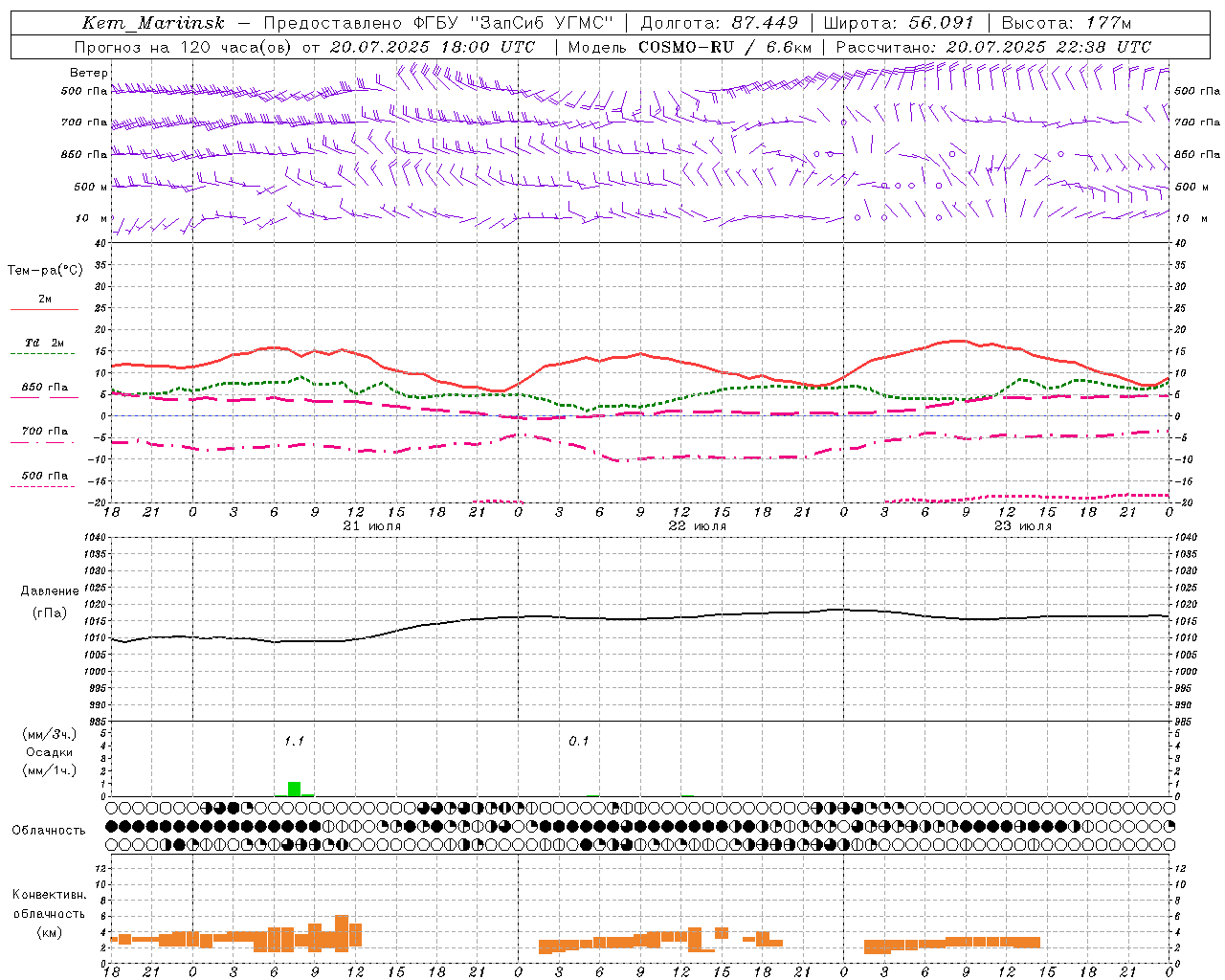Click the (мм/1ч.) precipitation unit label
This screenshot has width=1225, height=980.
(x=49, y=770)
